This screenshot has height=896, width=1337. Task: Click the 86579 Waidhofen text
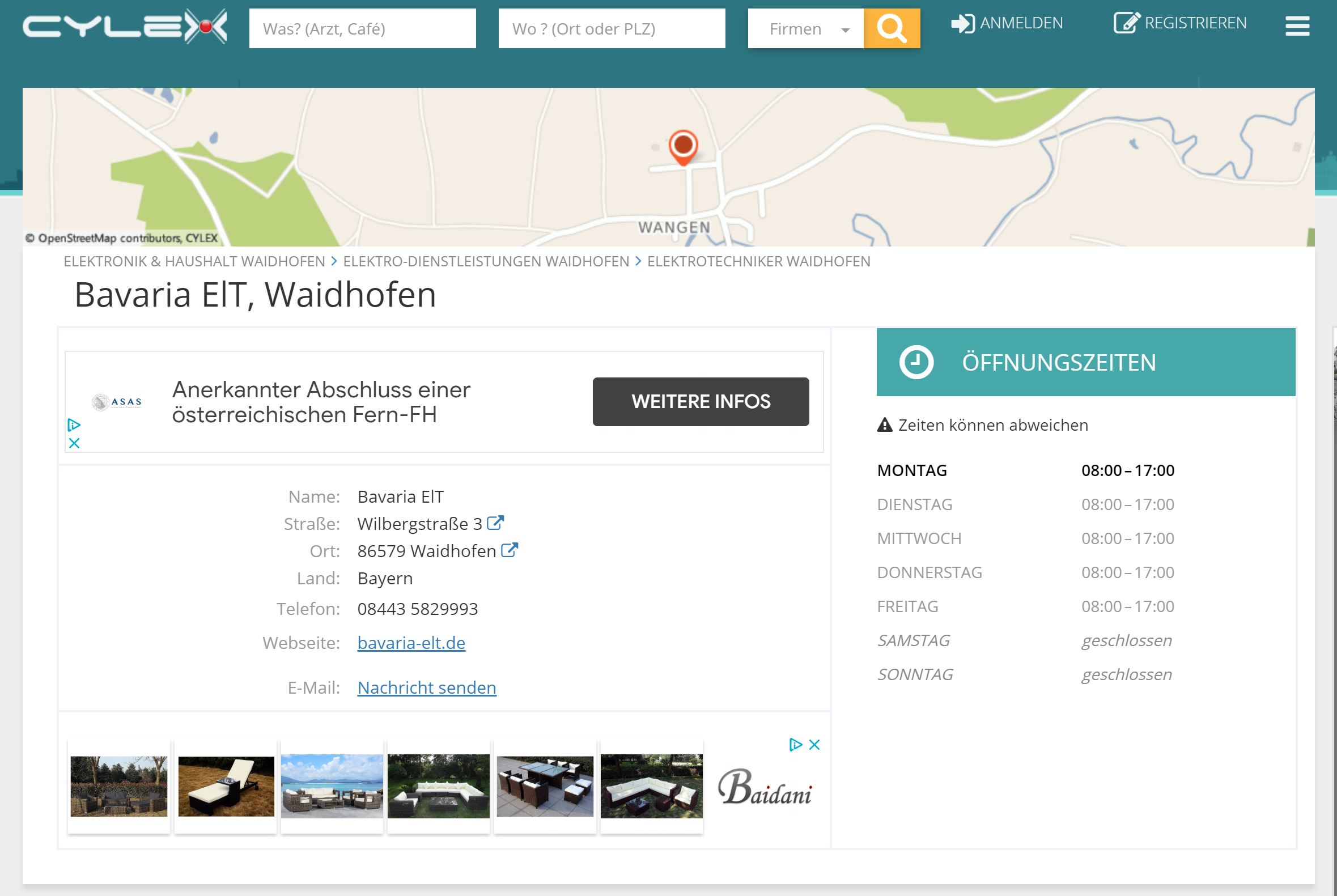[427, 551]
